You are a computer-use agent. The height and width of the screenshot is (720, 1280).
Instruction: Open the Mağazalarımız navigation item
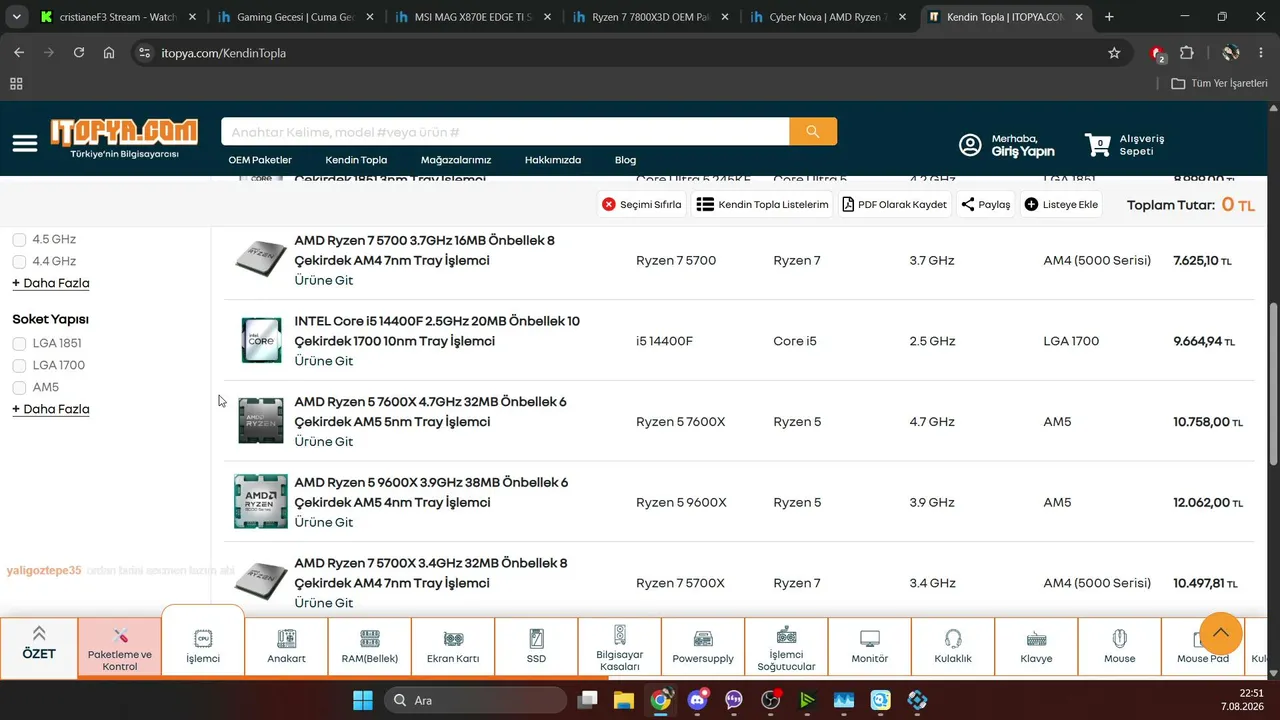[456, 160]
